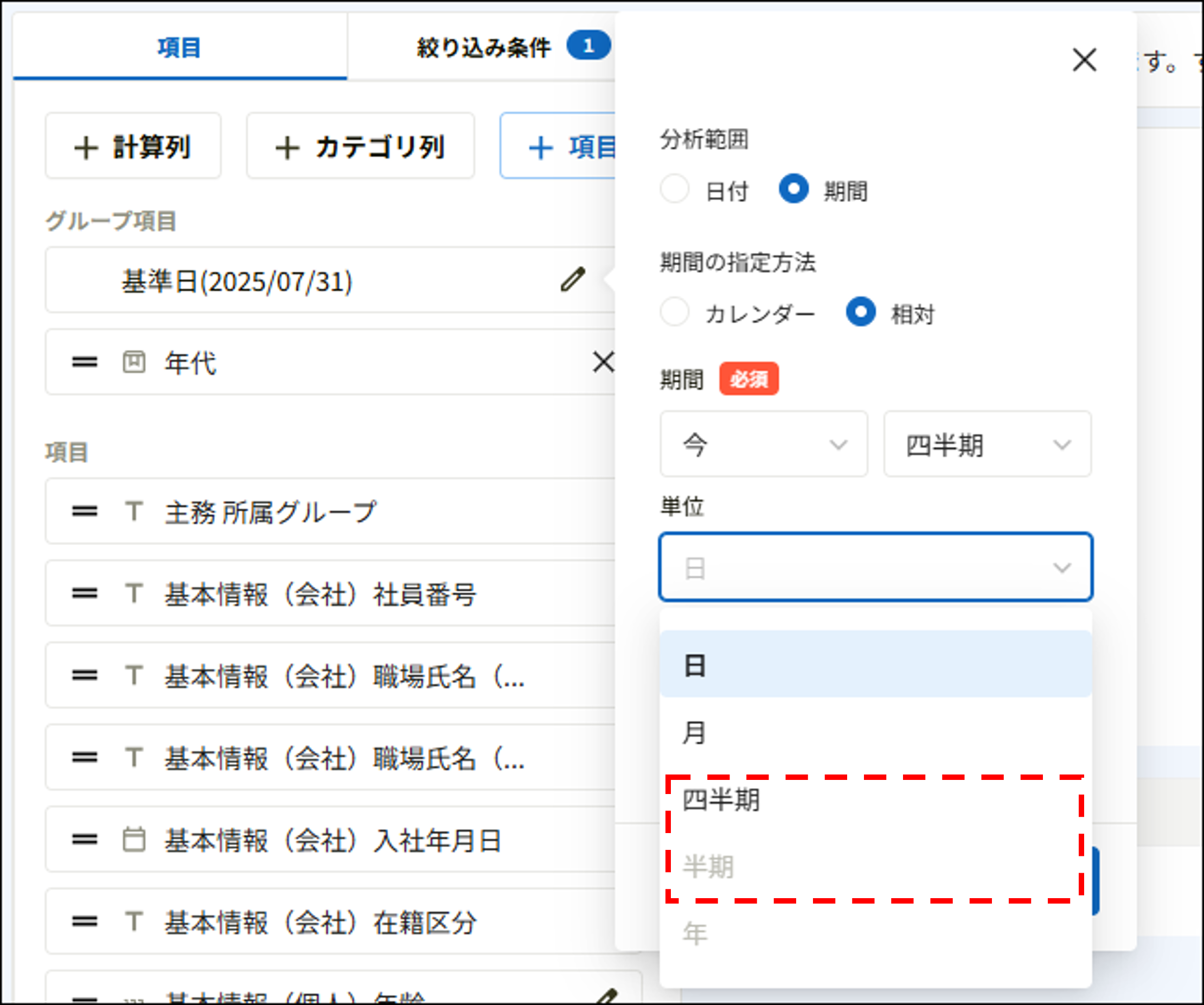Select the 期間 radio under 分析範囲
The height and width of the screenshot is (1005, 1204).
pyautogui.click(x=794, y=190)
